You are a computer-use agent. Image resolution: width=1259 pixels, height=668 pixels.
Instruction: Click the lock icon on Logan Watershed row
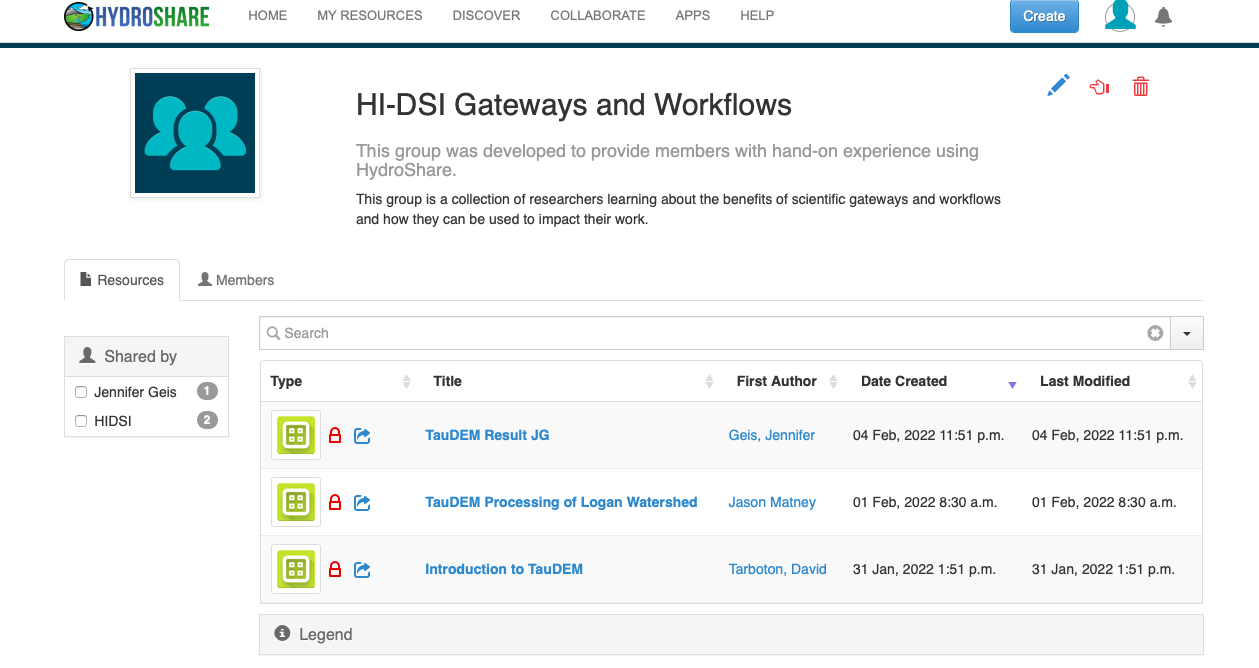point(335,503)
